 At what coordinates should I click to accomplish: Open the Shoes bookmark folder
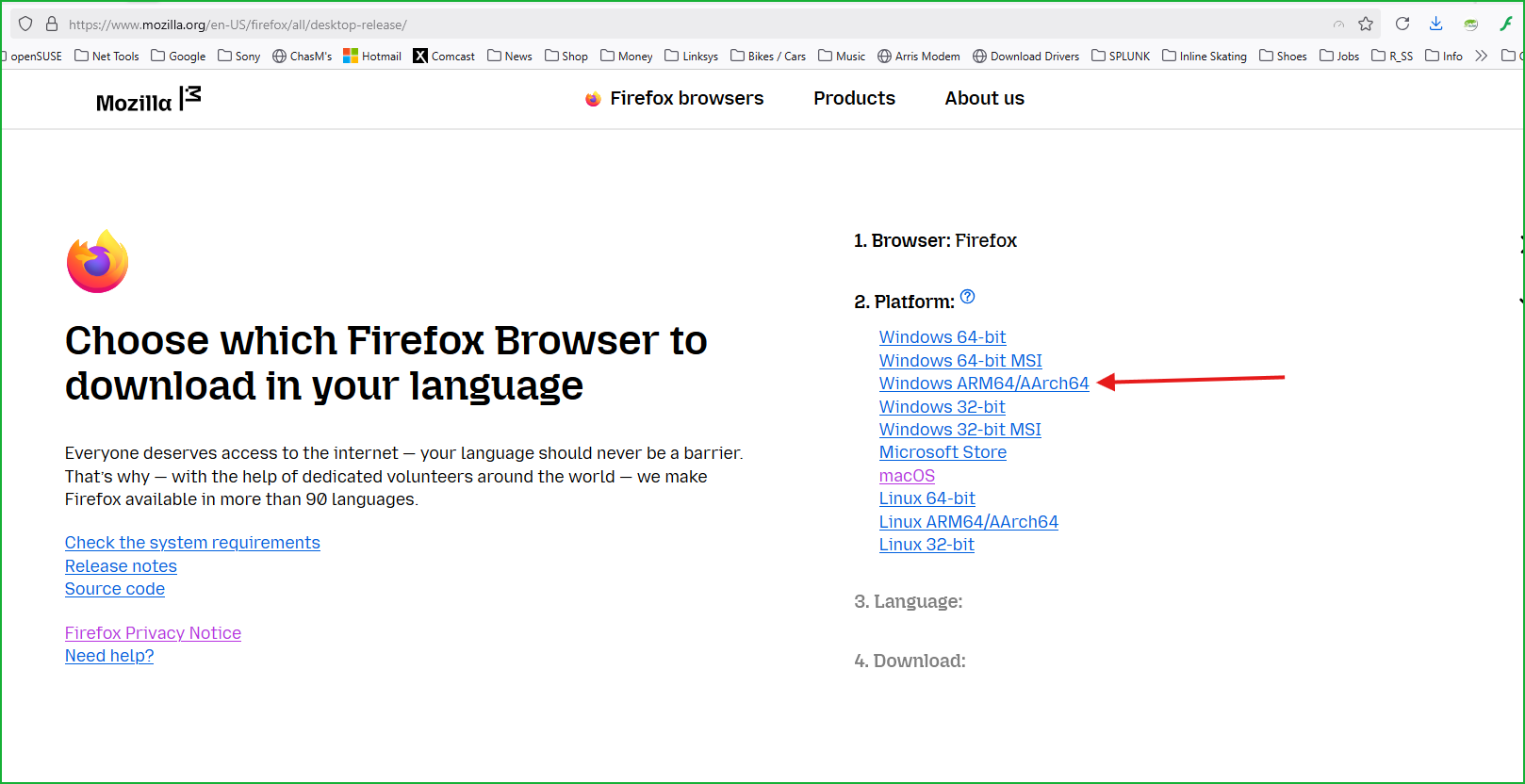point(1283,56)
